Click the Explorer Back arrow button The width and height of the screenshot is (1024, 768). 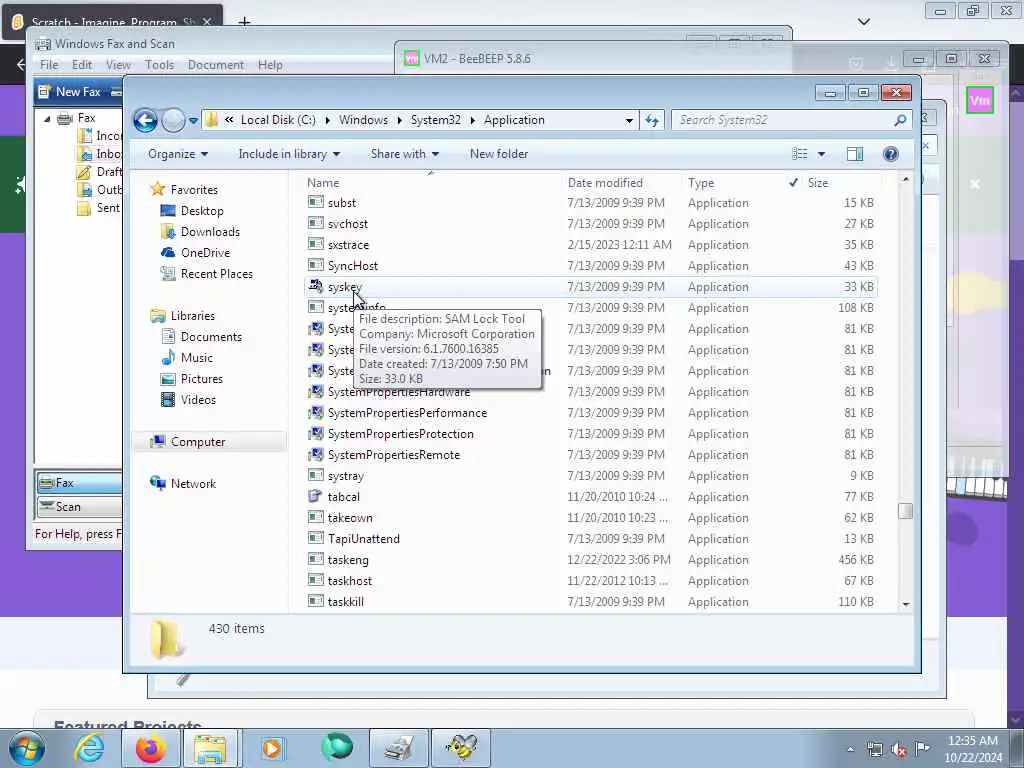point(145,120)
